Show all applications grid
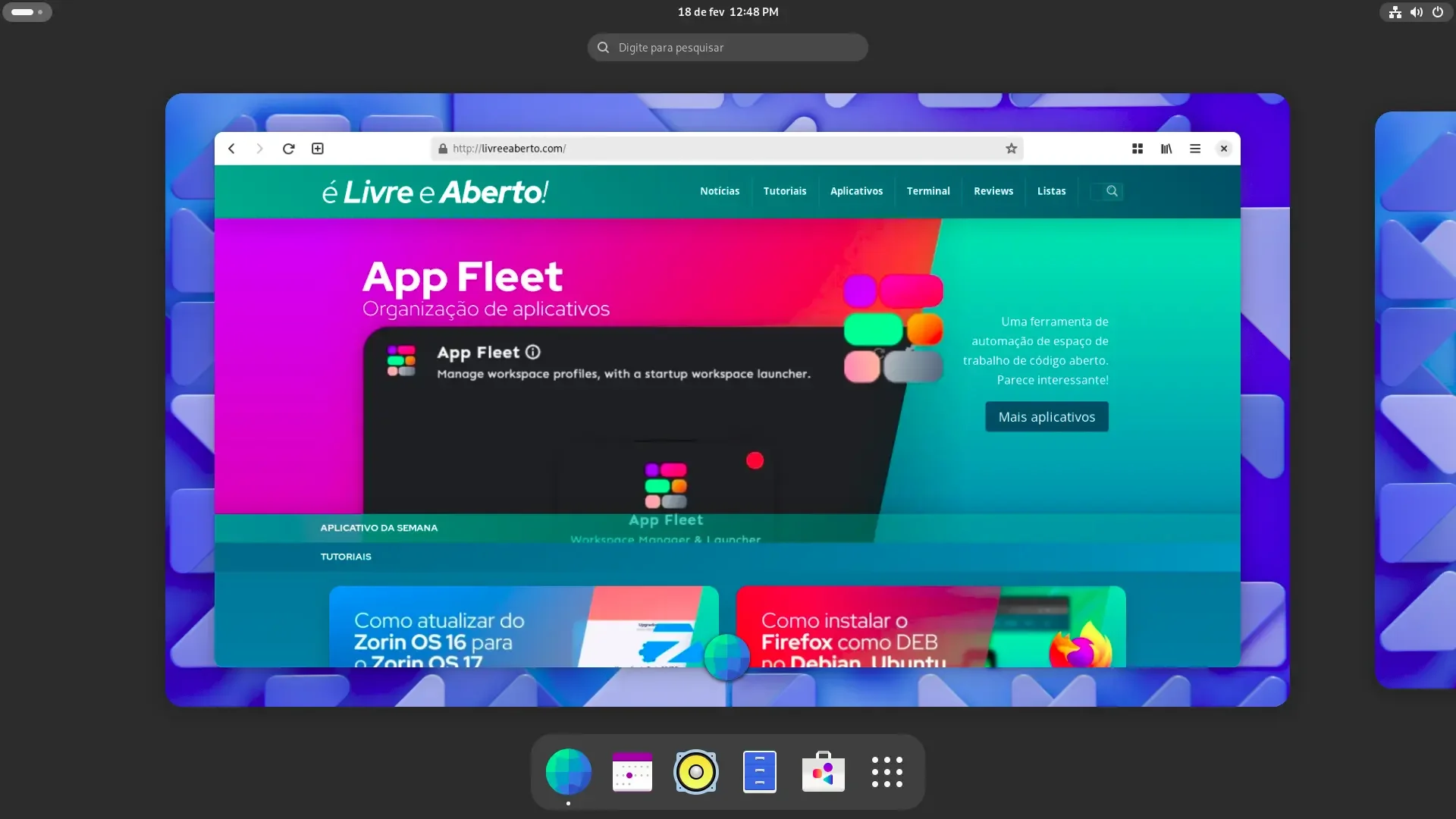 pos(886,772)
